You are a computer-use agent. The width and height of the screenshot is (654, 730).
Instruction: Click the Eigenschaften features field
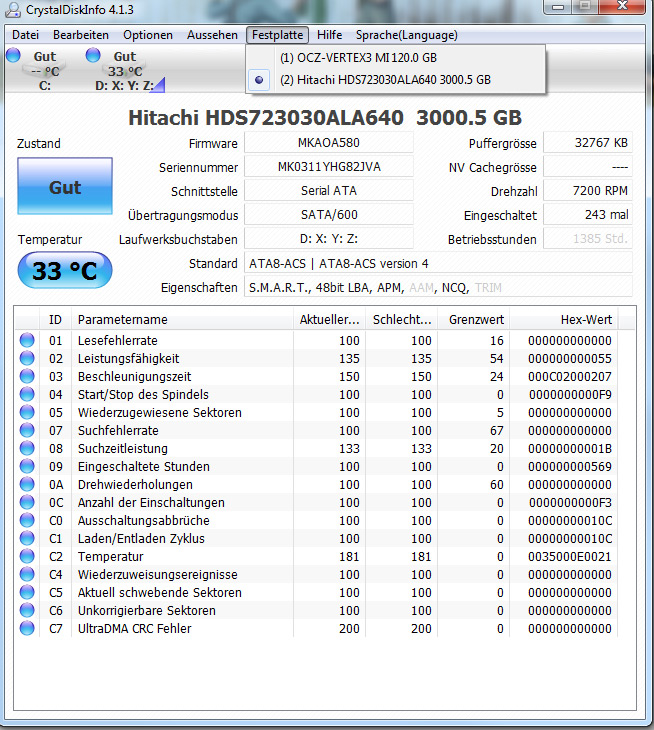click(x=438, y=288)
